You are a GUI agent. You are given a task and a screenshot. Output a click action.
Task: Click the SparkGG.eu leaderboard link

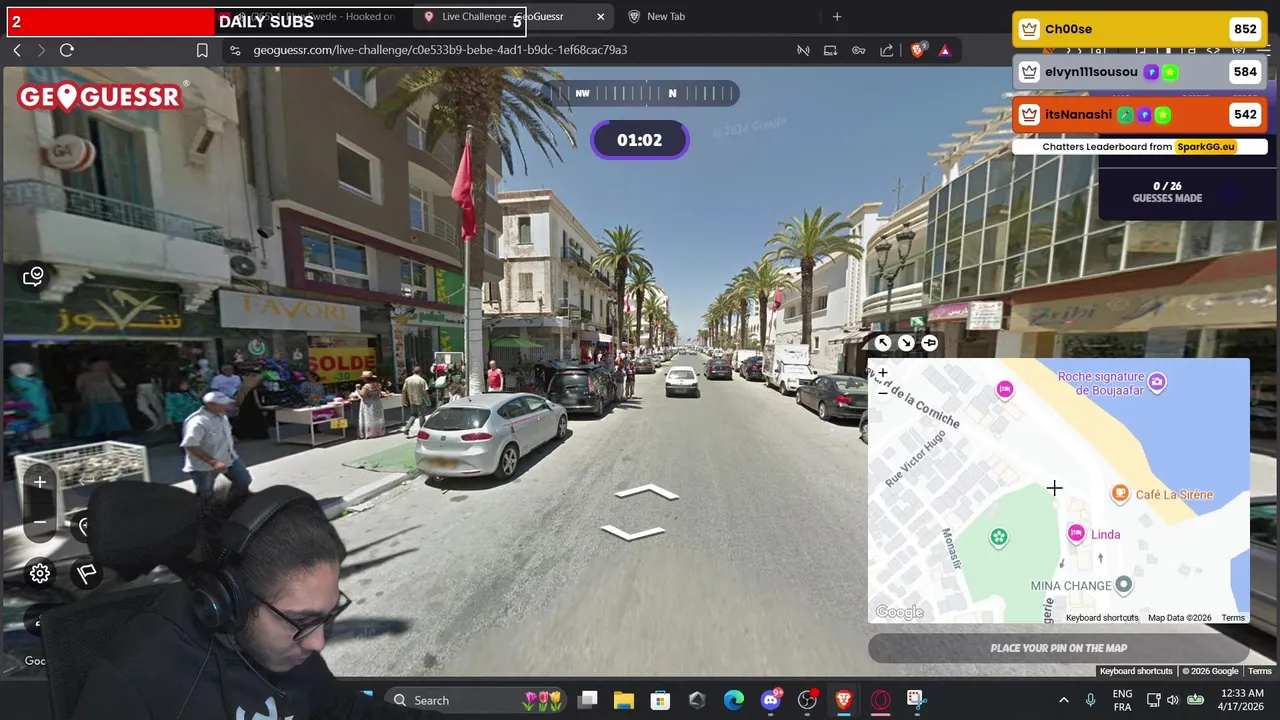pyautogui.click(x=1206, y=147)
